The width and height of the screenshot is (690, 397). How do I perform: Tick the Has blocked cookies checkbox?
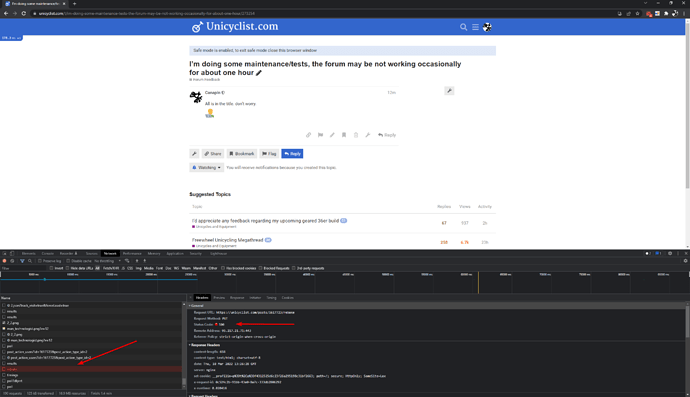click(x=223, y=268)
